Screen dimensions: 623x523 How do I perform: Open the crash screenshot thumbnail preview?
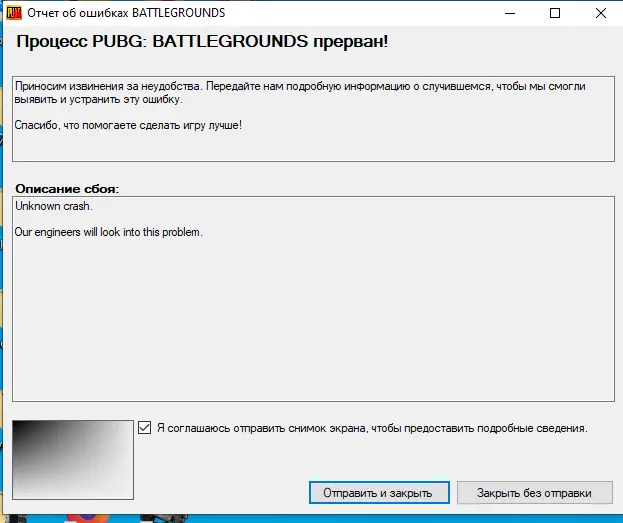click(73, 460)
